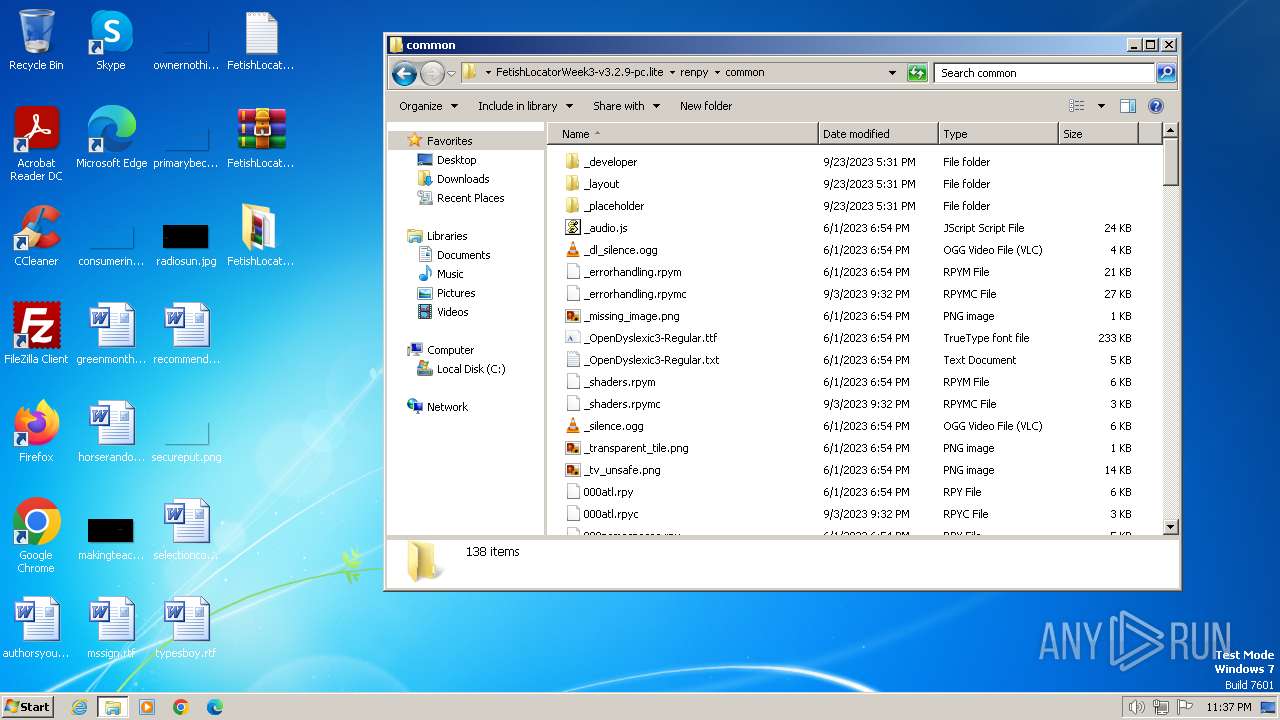Select the _audio.js file icon
The image size is (1280, 720).
click(x=573, y=228)
